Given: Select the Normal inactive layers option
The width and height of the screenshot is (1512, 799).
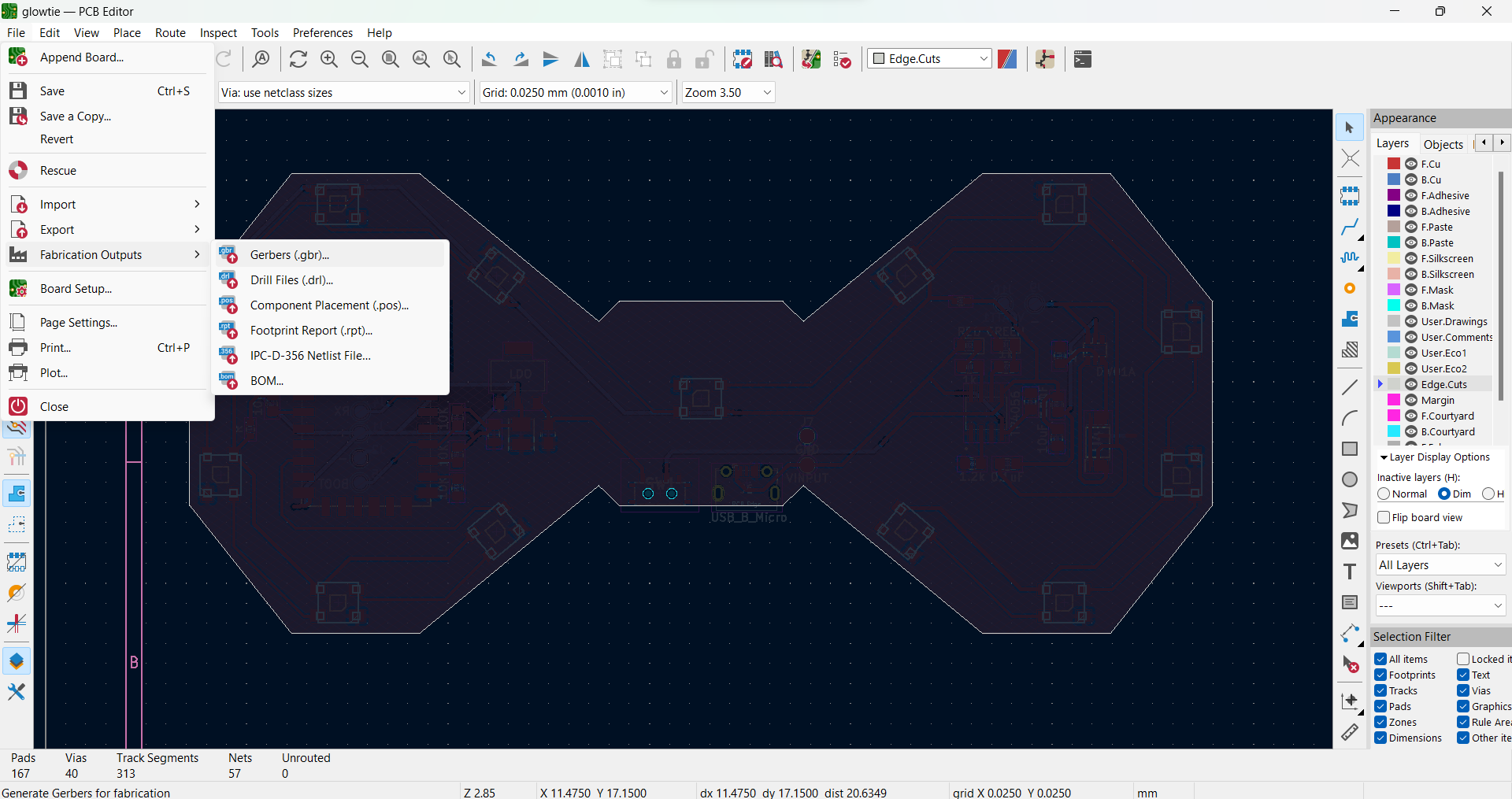Looking at the screenshot, I should pyautogui.click(x=1384, y=494).
